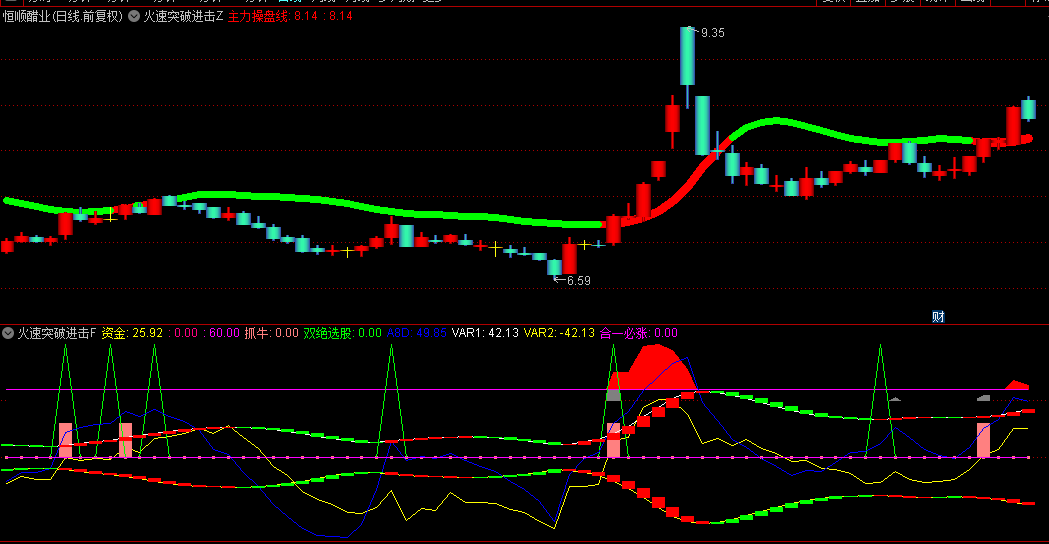Image resolution: width=1049 pixels, height=544 pixels.
Task: Click the 9.35 high price label
Action: [712, 33]
